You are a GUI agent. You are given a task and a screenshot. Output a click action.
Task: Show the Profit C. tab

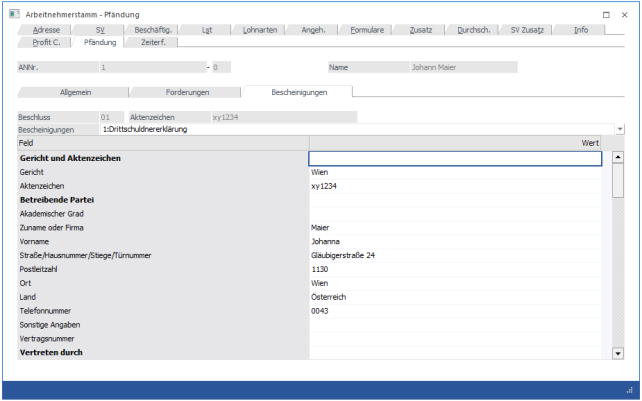tap(46, 43)
